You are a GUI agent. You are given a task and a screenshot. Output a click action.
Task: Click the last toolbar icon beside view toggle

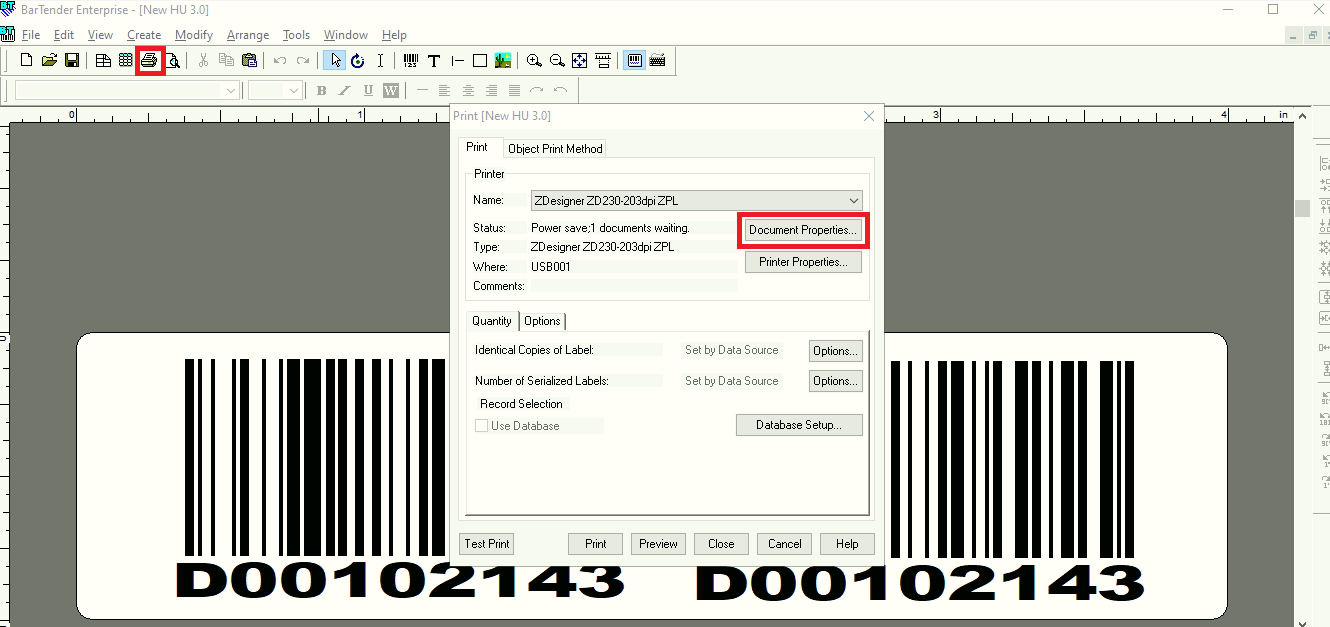tap(657, 61)
